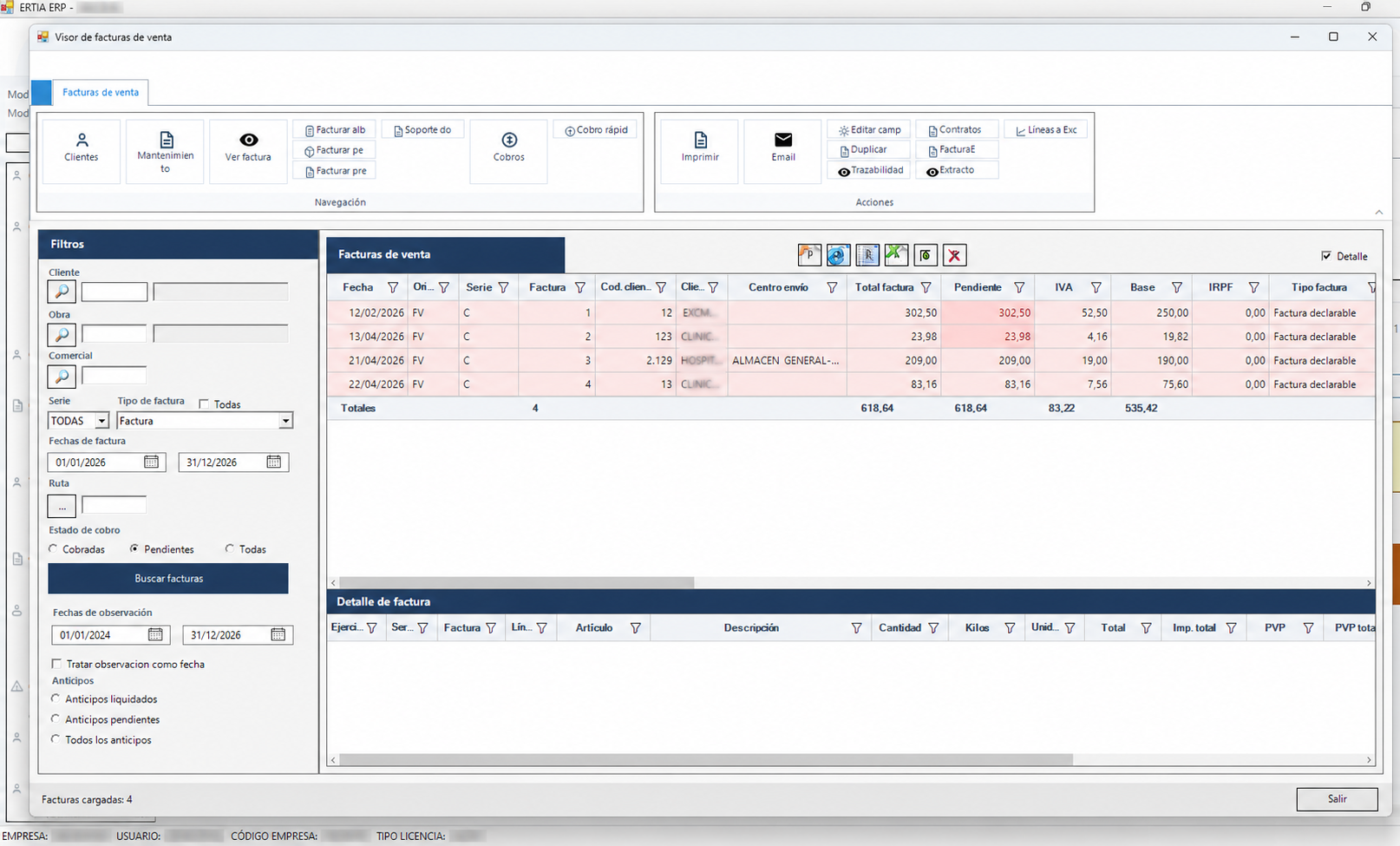Select Todos los anticipos radio button
1400x846 pixels.
pyautogui.click(x=56, y=739)
